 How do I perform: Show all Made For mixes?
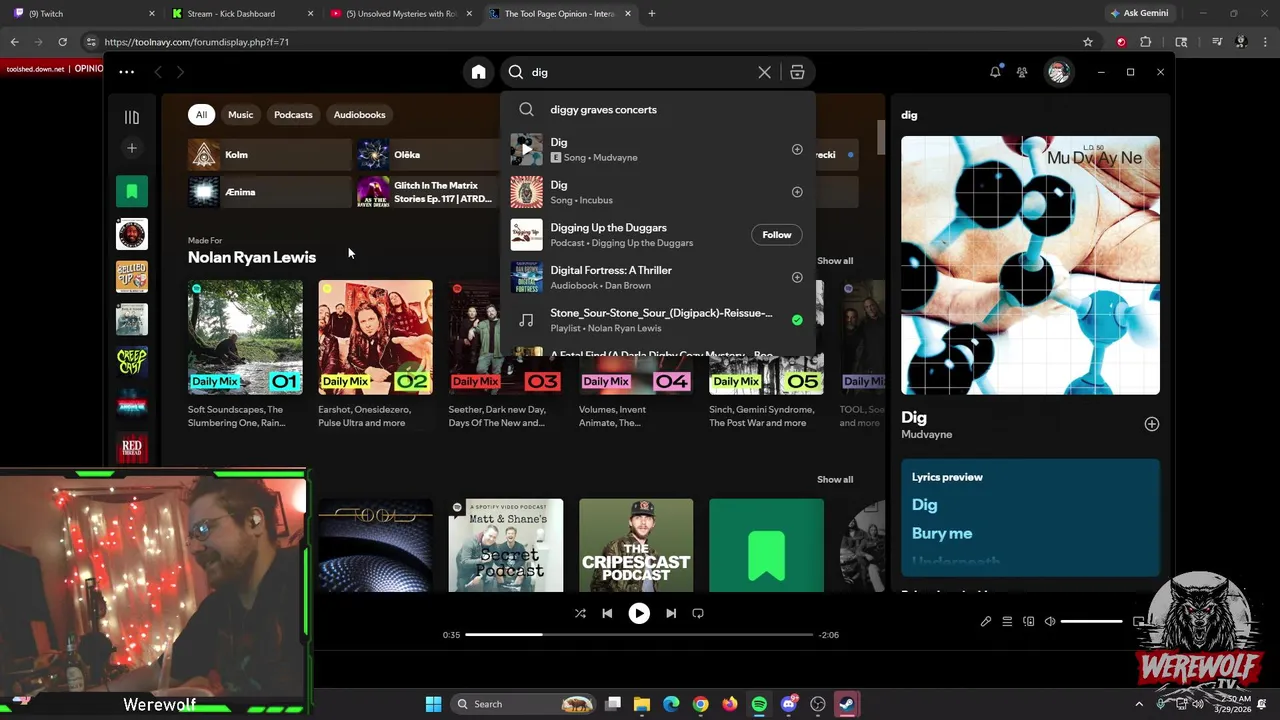(x=835, y=261)
